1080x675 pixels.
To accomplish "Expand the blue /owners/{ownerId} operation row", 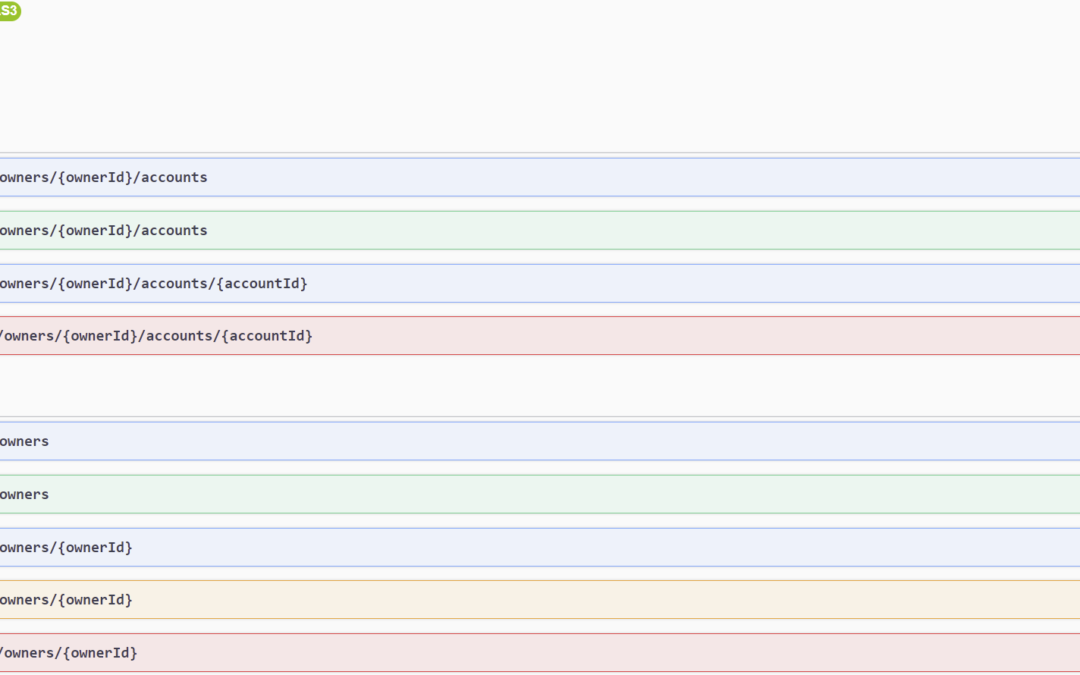I will [600, 547].
